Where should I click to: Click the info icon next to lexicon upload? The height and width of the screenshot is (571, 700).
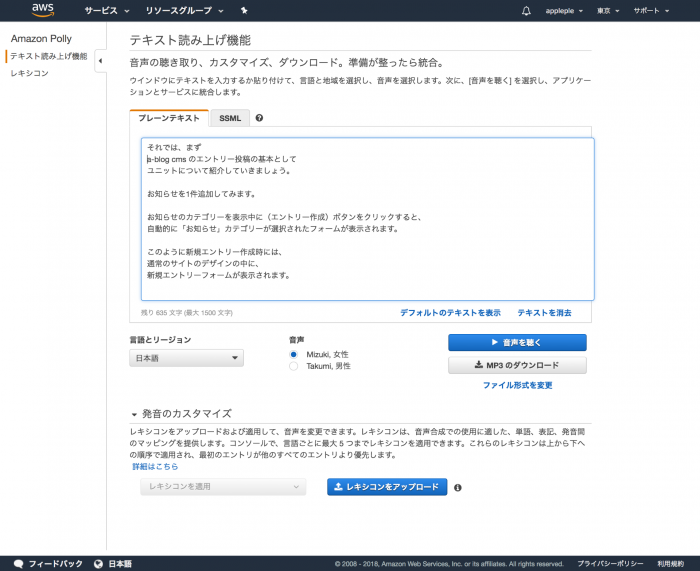tap(458, 488)
